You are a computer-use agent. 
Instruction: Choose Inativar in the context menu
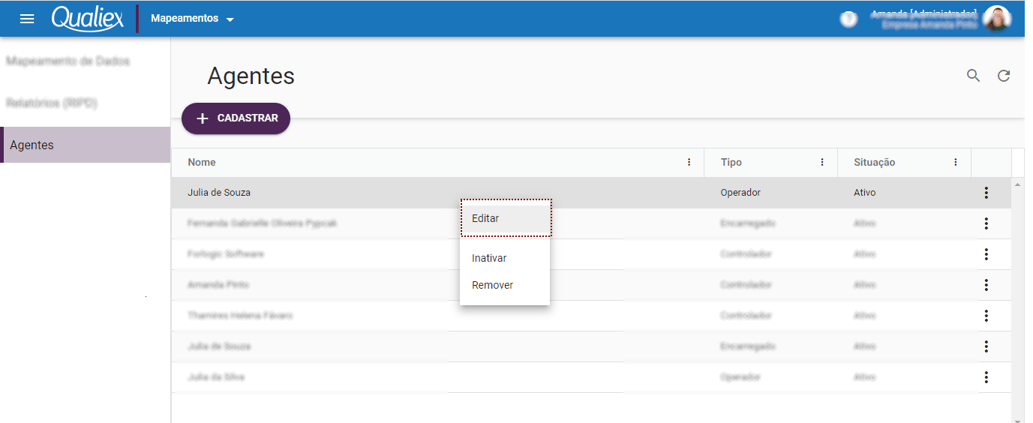pos(505,258)
